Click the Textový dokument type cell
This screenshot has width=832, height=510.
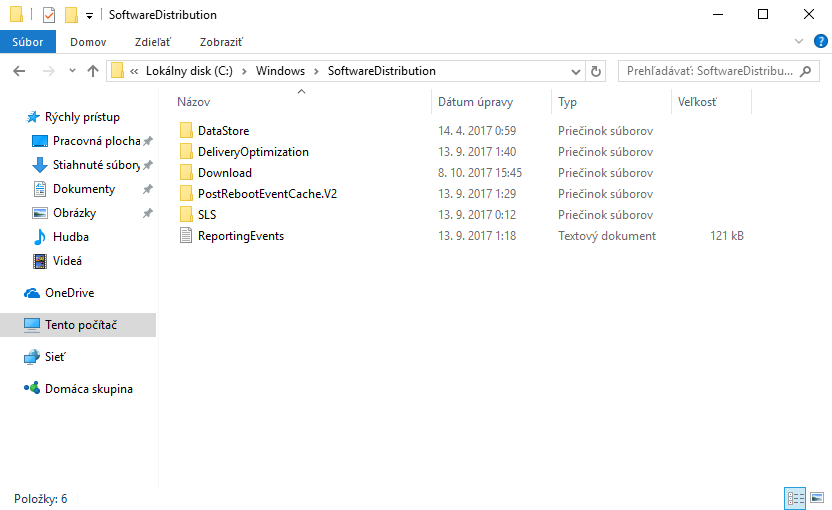pos(606,236)
